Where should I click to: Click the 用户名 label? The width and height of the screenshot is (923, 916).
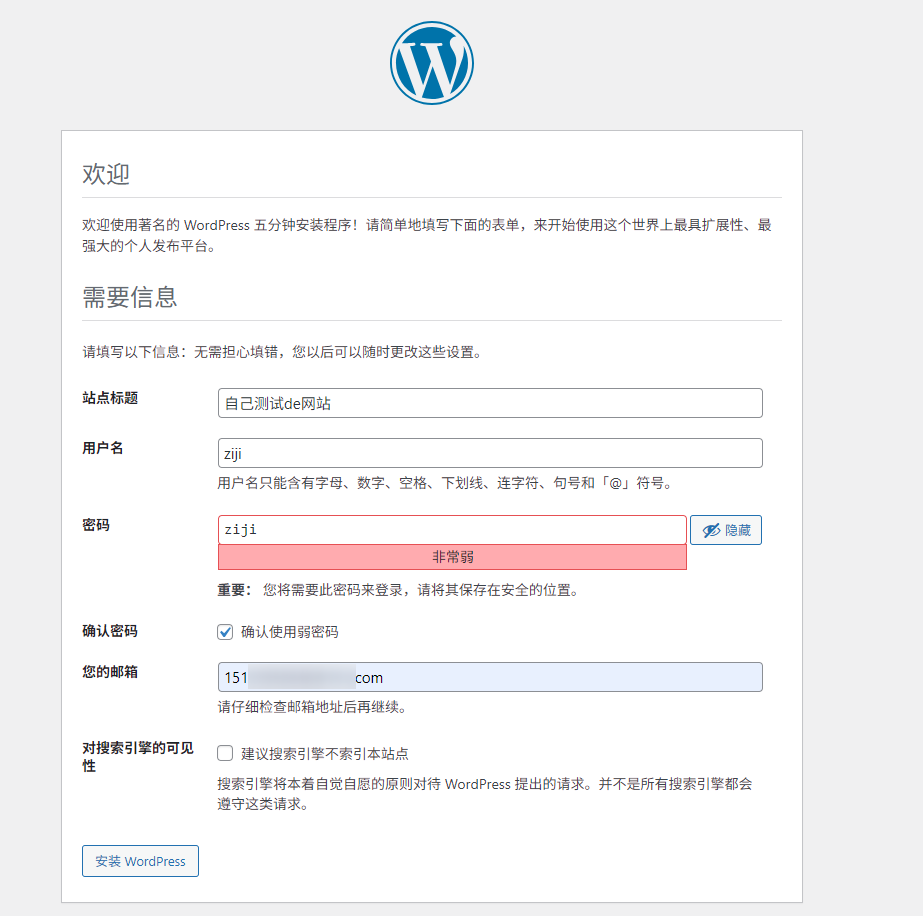pos(102,448)
